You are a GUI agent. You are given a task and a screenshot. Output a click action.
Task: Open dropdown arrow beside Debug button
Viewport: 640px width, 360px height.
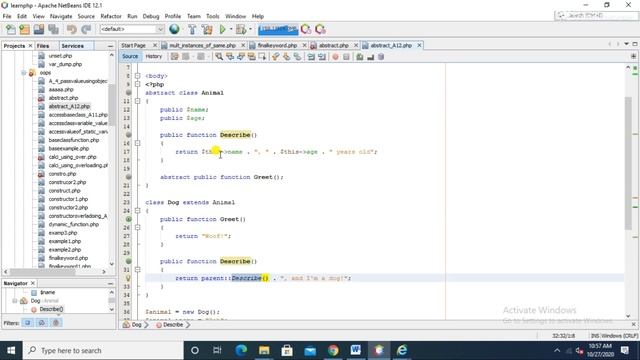pos(250,29)
